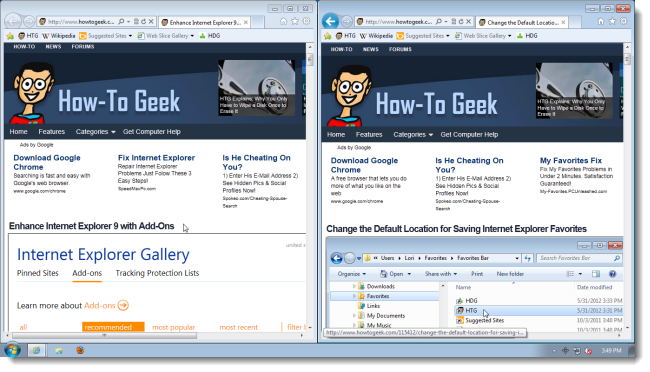The width and height of the screenshot is (650, 372).
Task: Click Windows Start orb
Action: (12, 350)
